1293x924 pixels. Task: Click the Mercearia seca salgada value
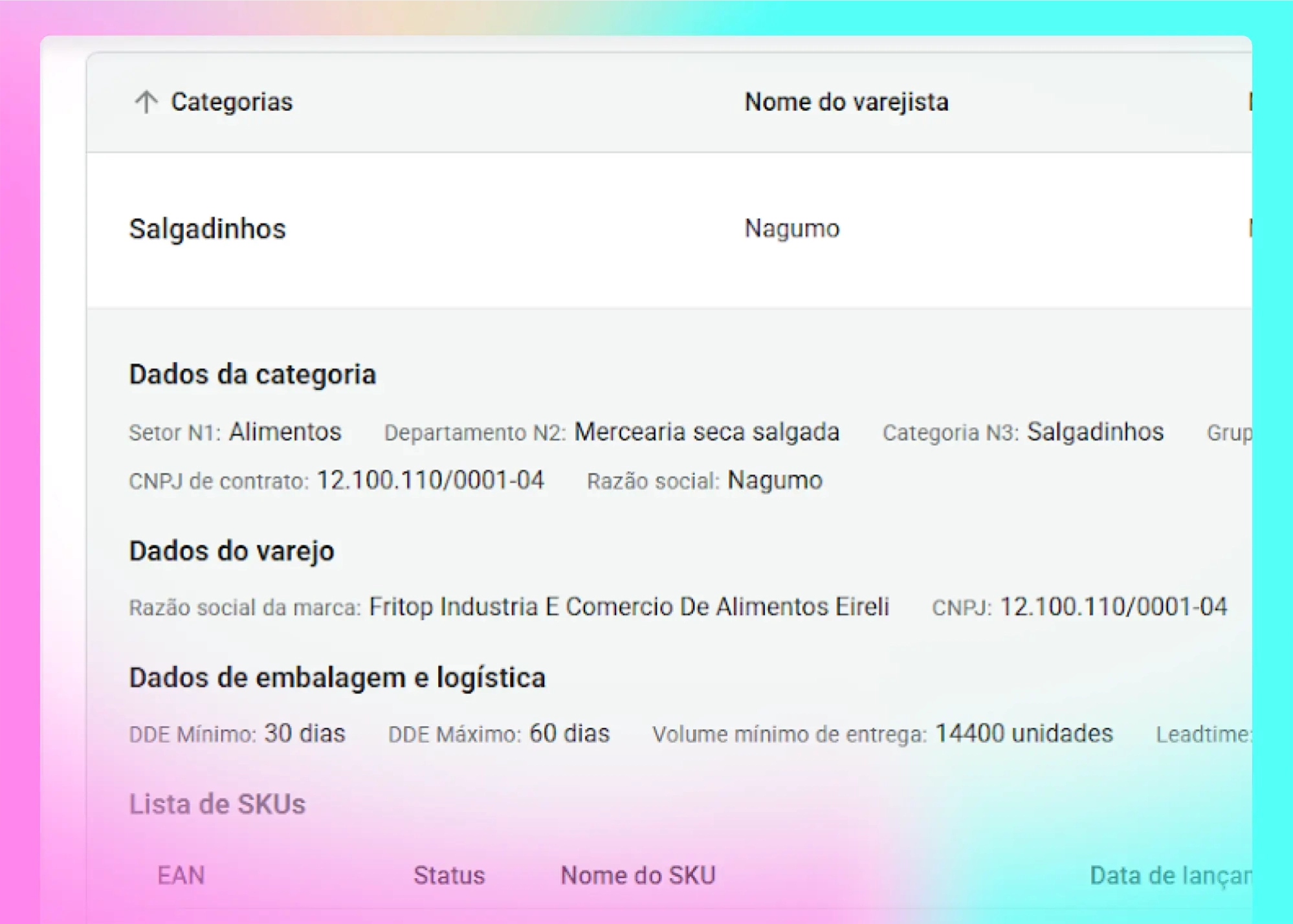coord(707,432)
